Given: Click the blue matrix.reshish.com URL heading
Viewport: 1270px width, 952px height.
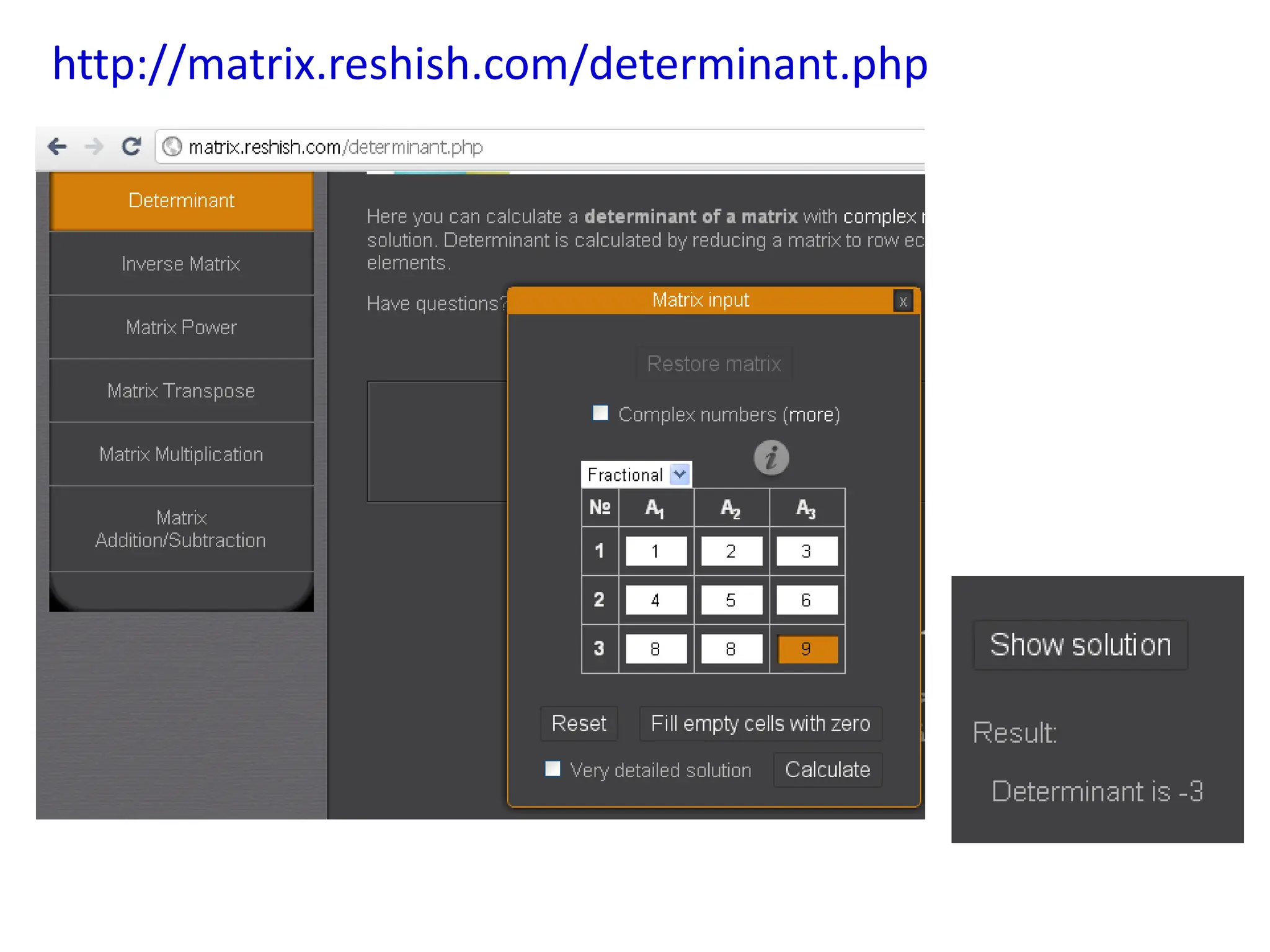Looking at the screenshot, I should 490,64.
